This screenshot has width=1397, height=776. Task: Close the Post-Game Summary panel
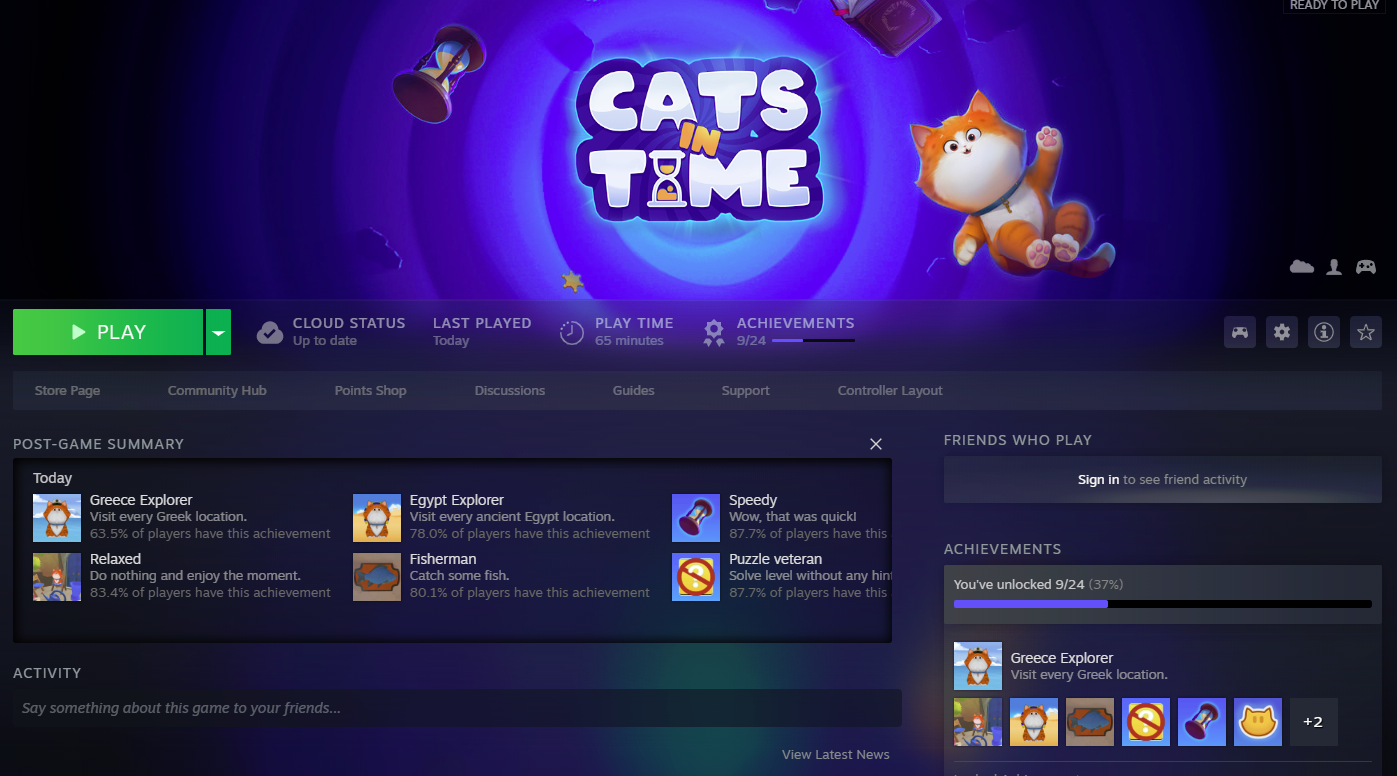[x=876, y=444]
